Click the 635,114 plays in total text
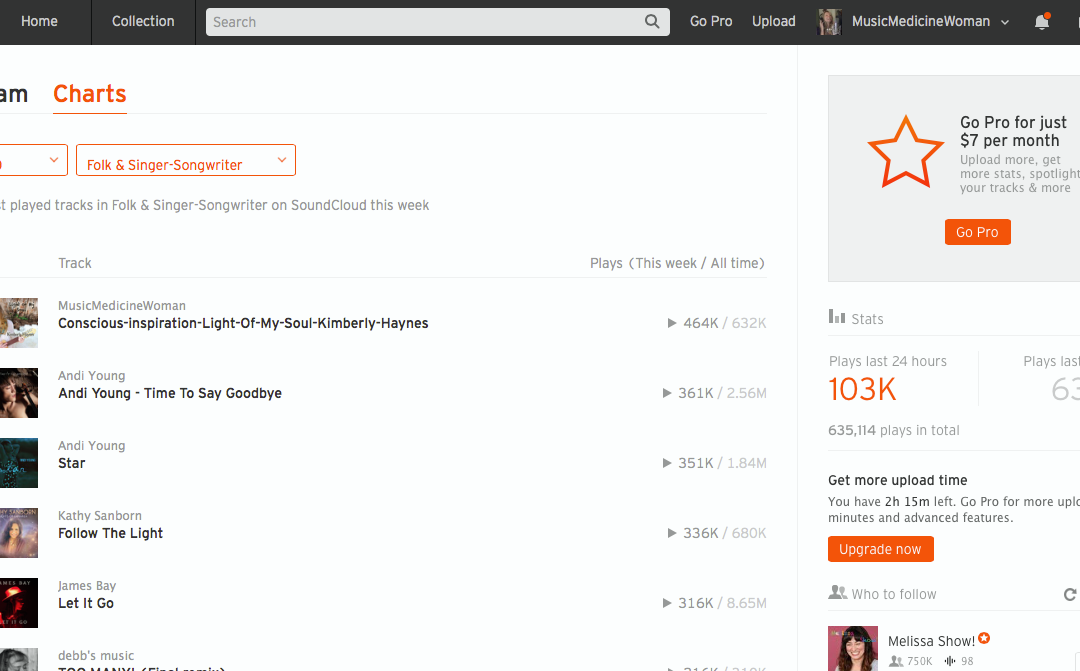This screenshot has width=1080, height=671. (894, 431)
